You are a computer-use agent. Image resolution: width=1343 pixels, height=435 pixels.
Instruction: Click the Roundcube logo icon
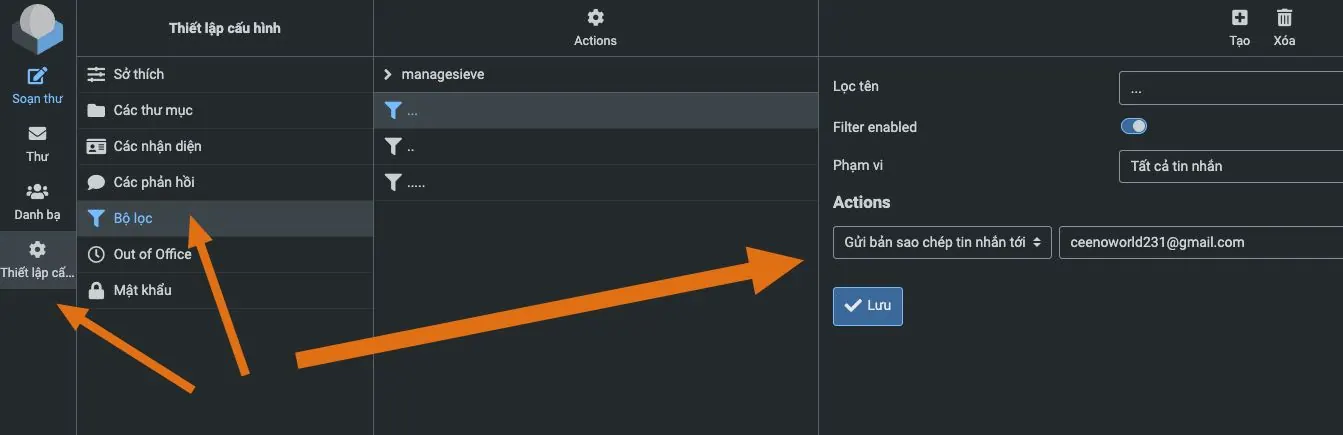(37, 28)
